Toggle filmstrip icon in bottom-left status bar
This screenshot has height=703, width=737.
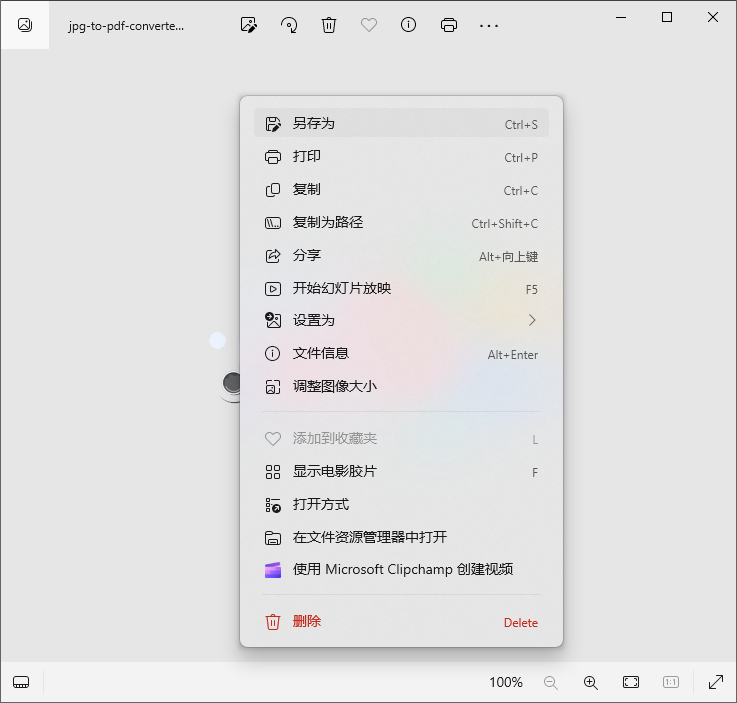21,682
